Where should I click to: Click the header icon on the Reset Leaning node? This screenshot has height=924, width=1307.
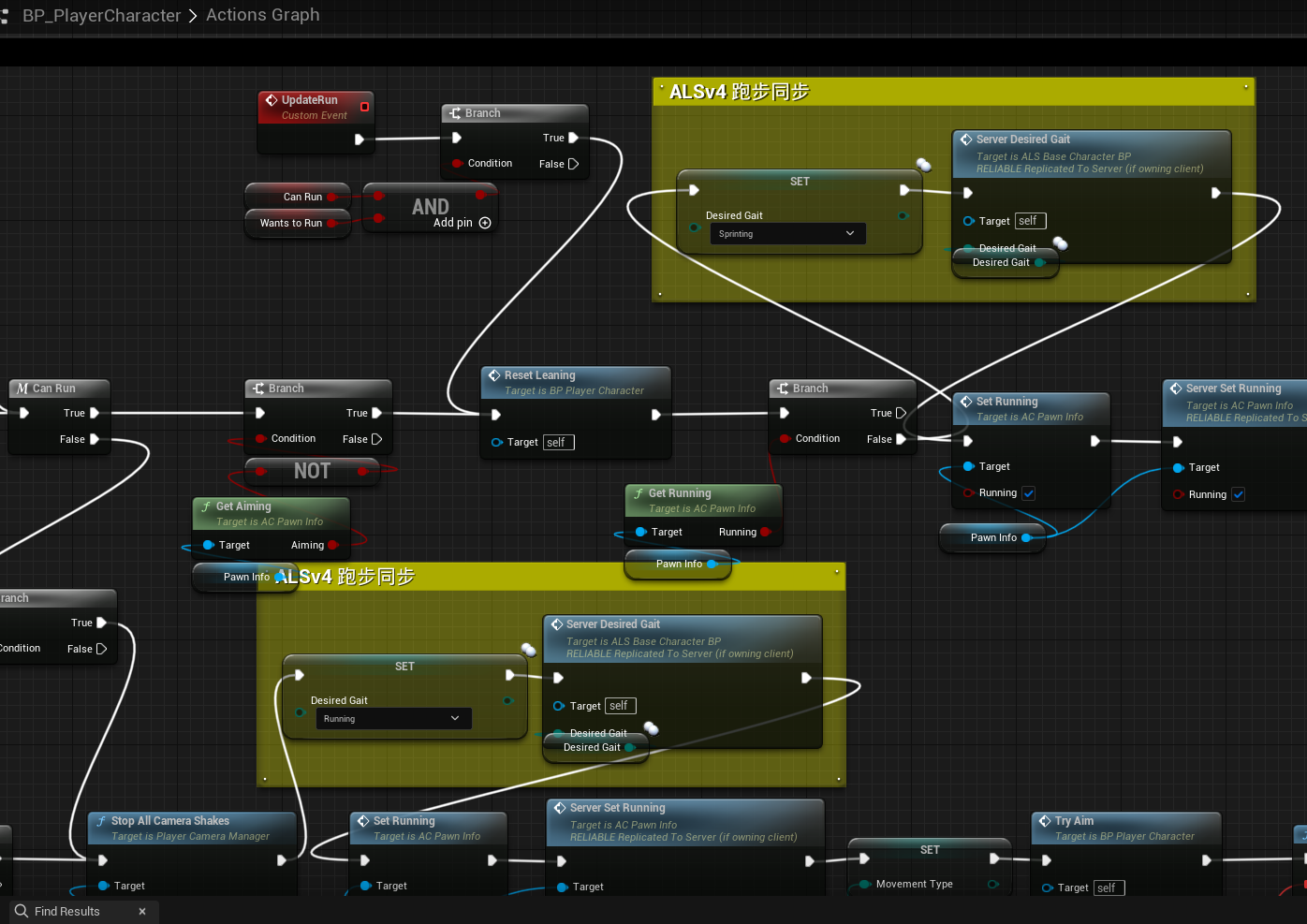point(494,374)
